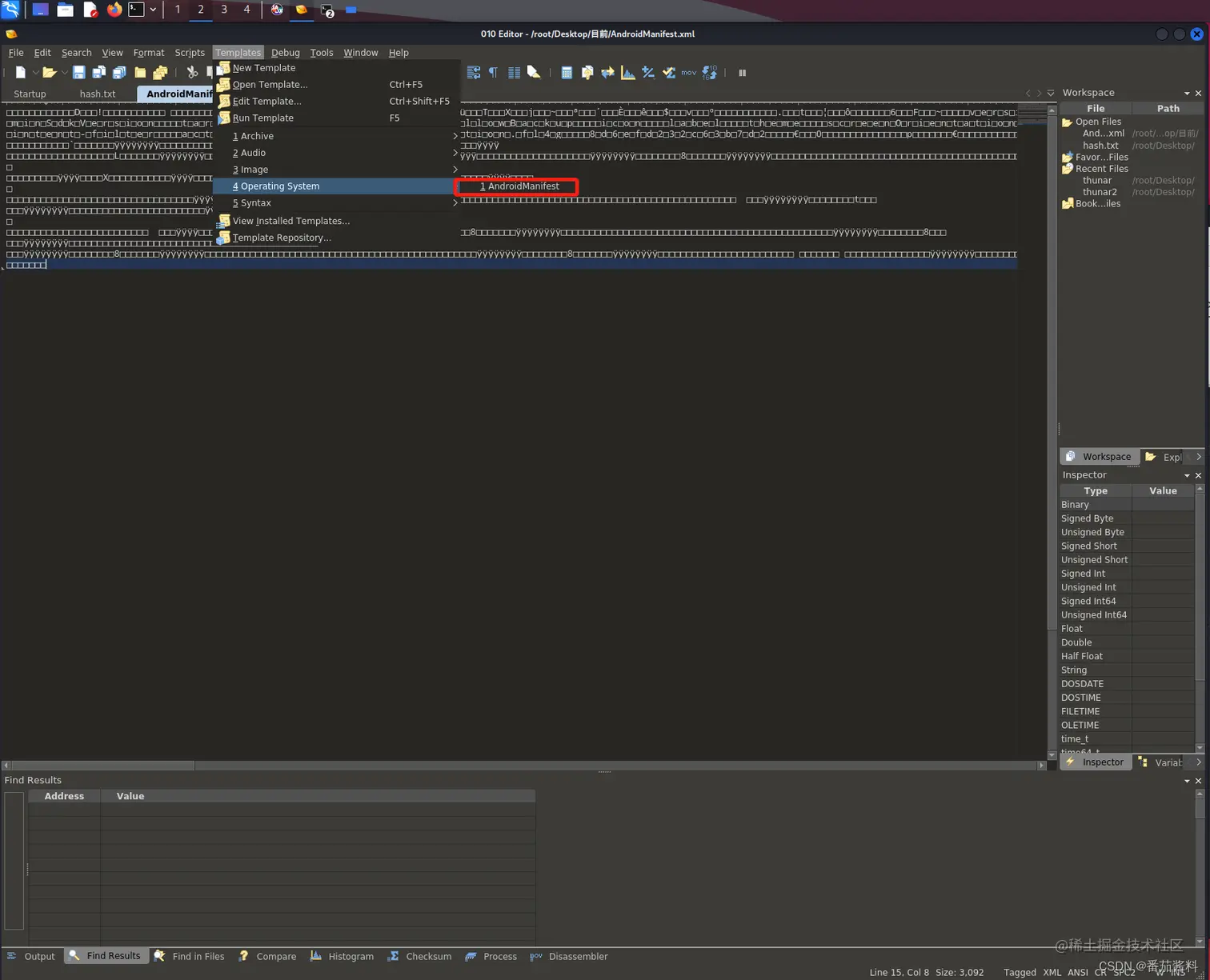Screen dimensions: 1210x980
Task: Select hash.txt in Workspace open files
Action: 1100,146
